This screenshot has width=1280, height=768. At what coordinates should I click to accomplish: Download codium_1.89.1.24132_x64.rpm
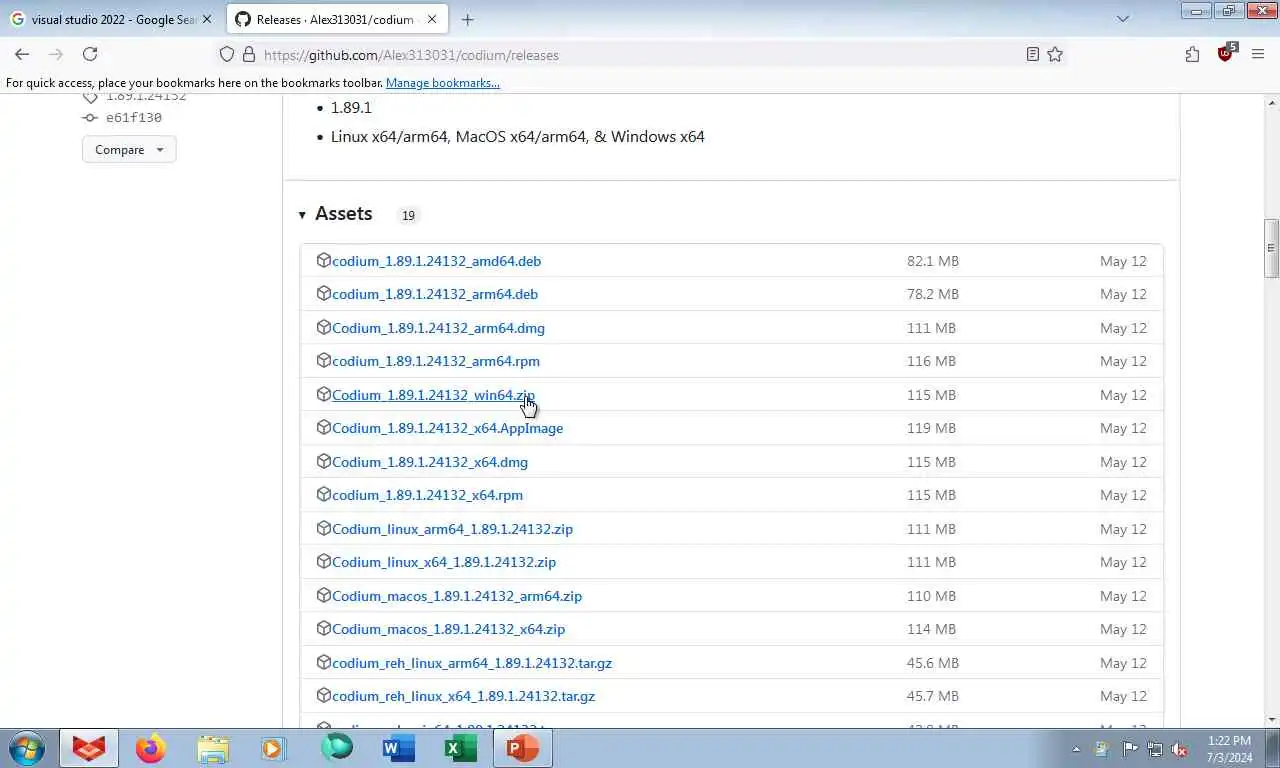point(427,495)
